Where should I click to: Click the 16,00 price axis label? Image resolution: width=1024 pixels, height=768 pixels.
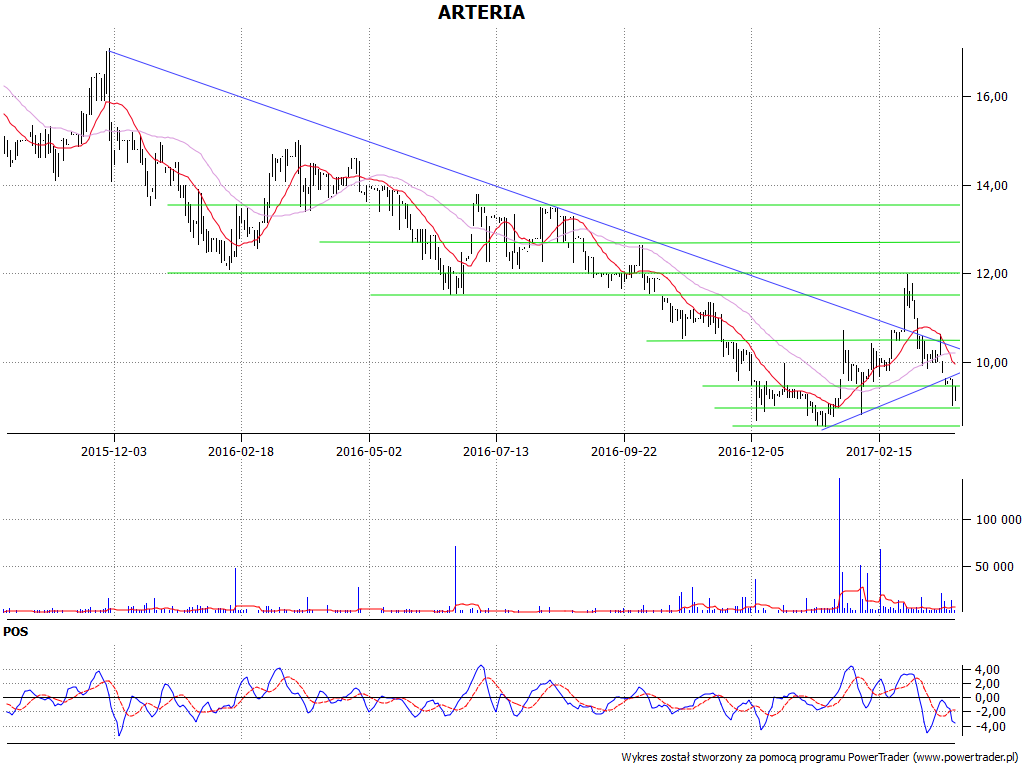point(992,97)
